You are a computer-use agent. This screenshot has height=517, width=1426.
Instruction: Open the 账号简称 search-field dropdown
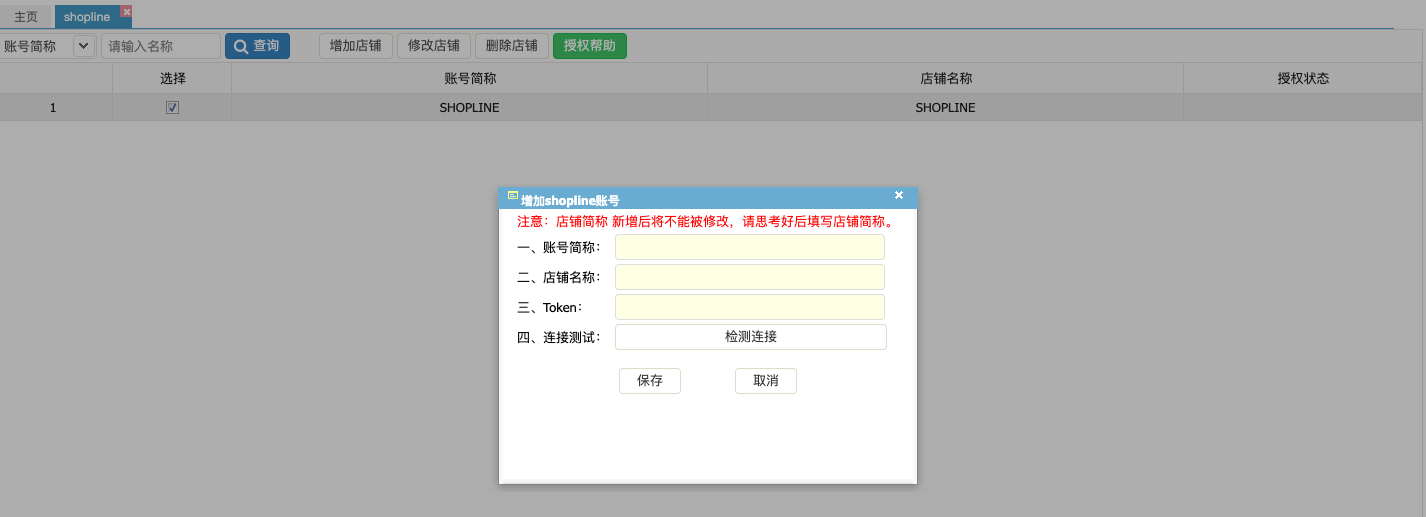(83, 46)
